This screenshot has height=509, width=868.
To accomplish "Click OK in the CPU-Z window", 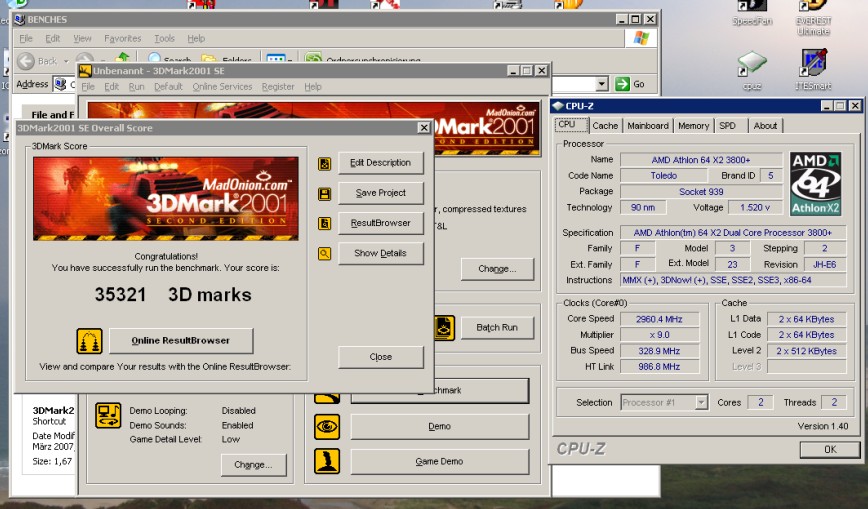I will pyautogui.click(x=830, y=449).
